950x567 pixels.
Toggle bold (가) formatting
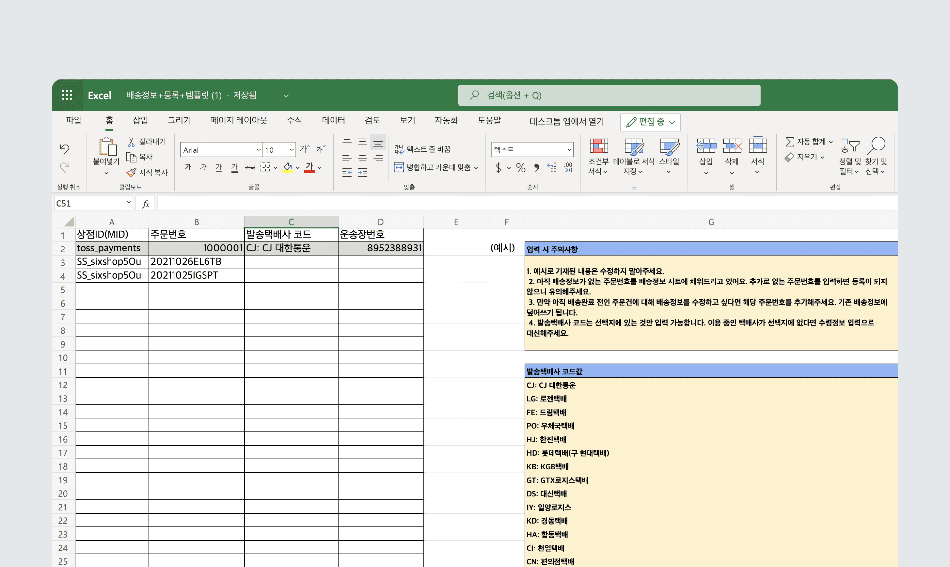(x=188, y=167)
